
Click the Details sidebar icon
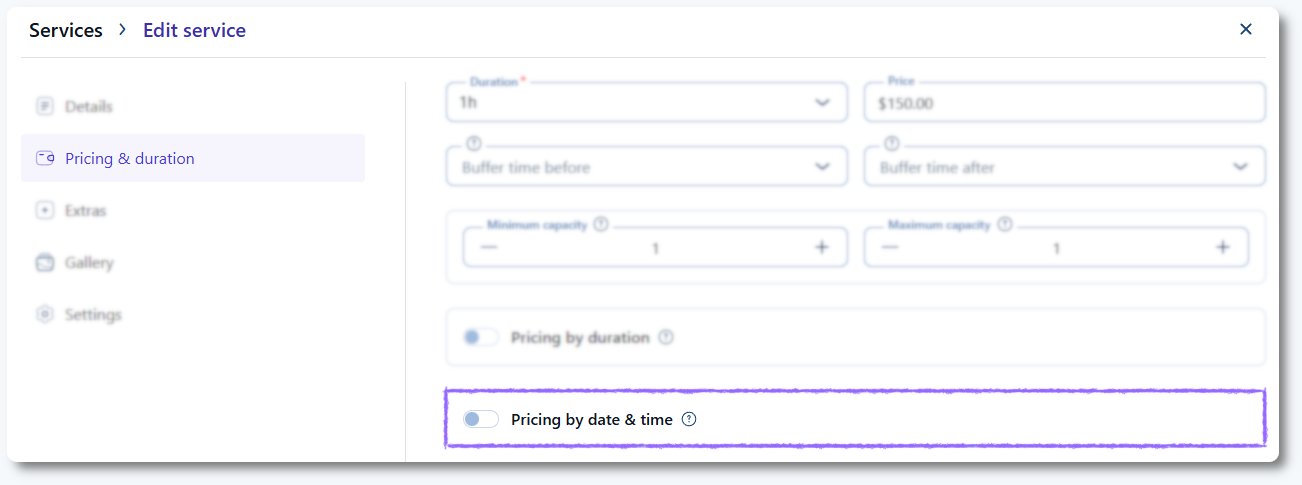point(44,106)
